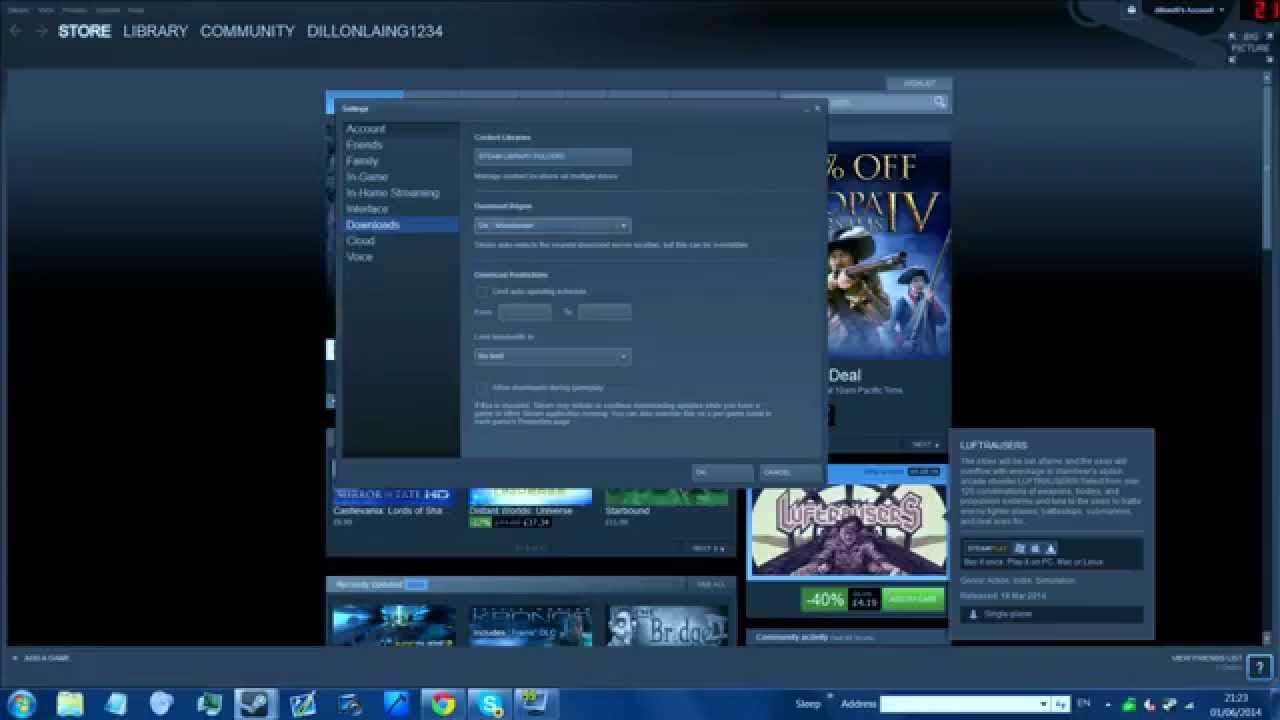Add Luftrausers to cart
This screenshot has width=1280, height=720.
pyautogui.click(x=913, y=599)
